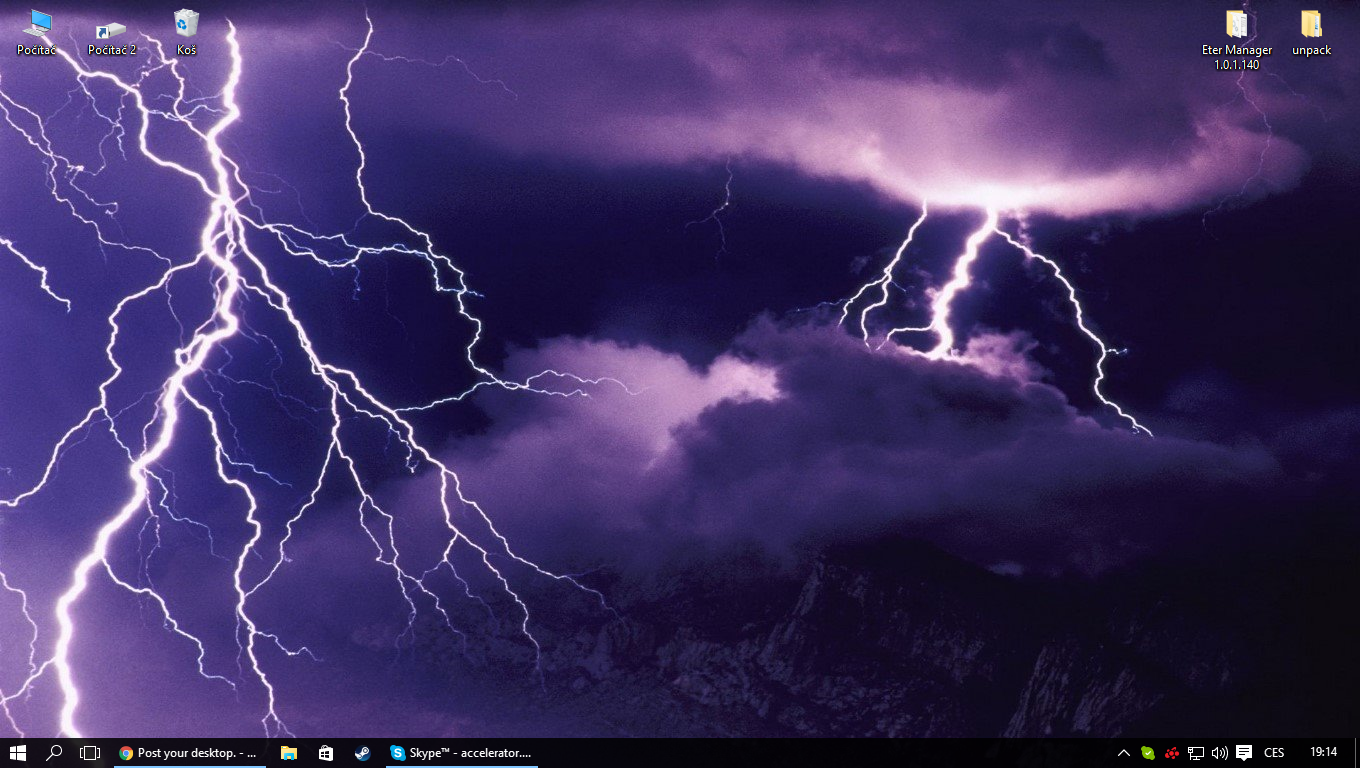
Task: Open the network connection tray icon
Action: coord(1196,753)
